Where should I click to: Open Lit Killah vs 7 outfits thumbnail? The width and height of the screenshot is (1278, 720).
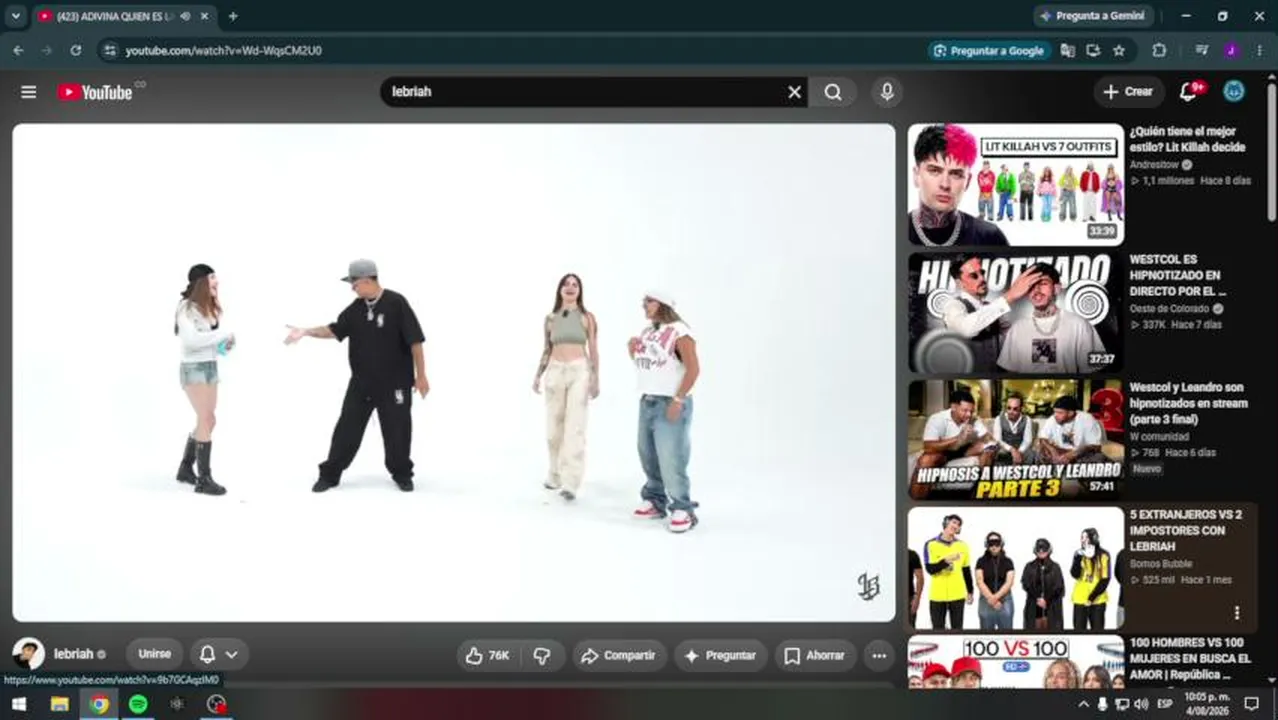[x=1015, y=184]
